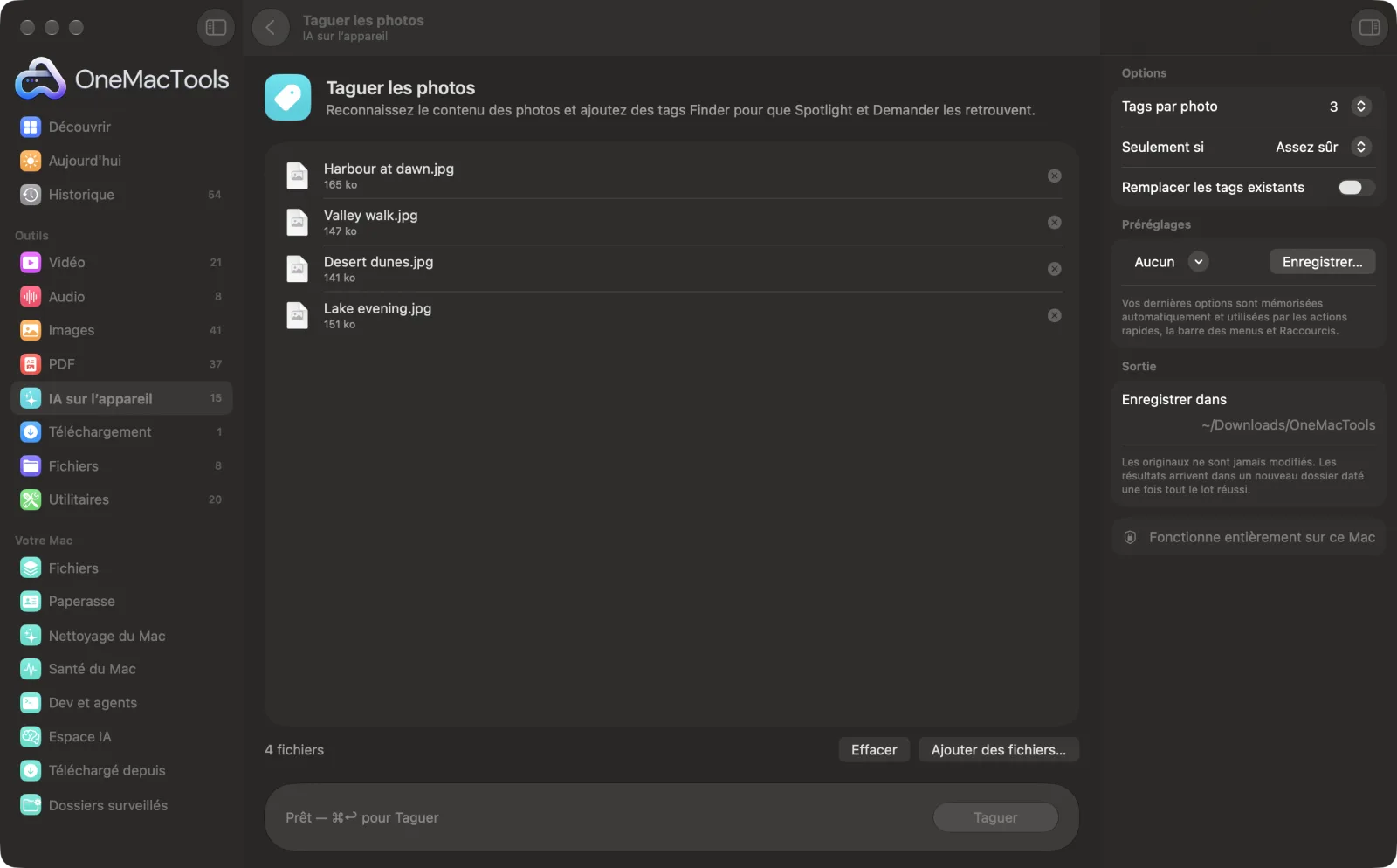This screenshot has width=1397, height=868.
Task: Click the Fichiers icon under Votre Mac
Action: pyautogui.click(x=31, y=568)
